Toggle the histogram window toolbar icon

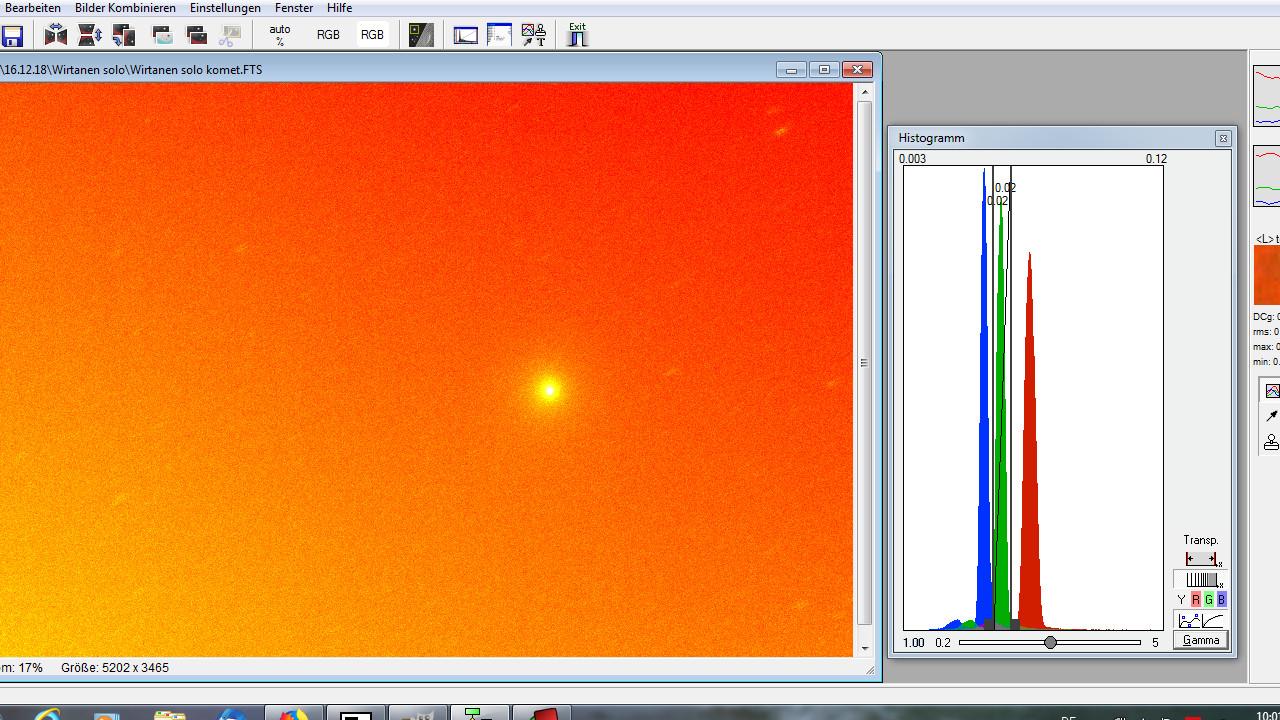[x=466, y=36]
